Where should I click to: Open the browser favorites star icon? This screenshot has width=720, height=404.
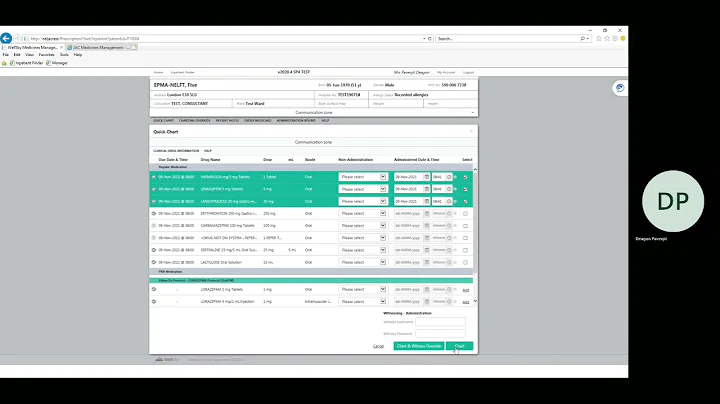pyautogui.click(x=607, y=39)
